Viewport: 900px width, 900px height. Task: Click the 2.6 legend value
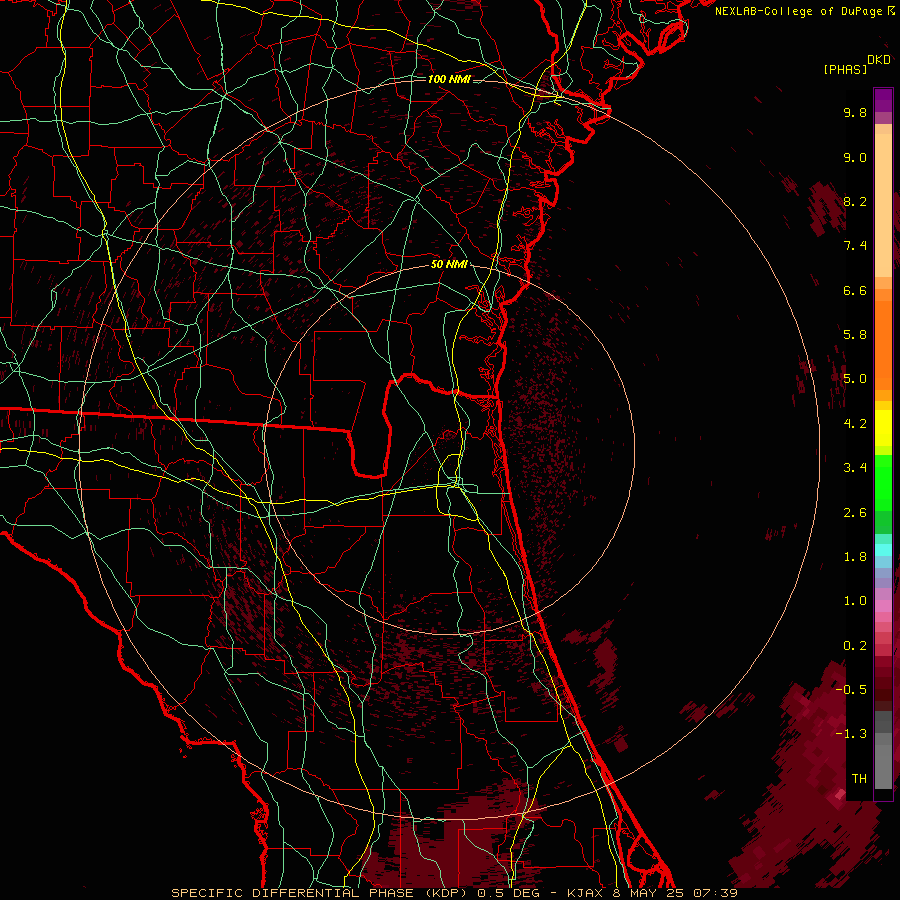click(x=855, y=513)
